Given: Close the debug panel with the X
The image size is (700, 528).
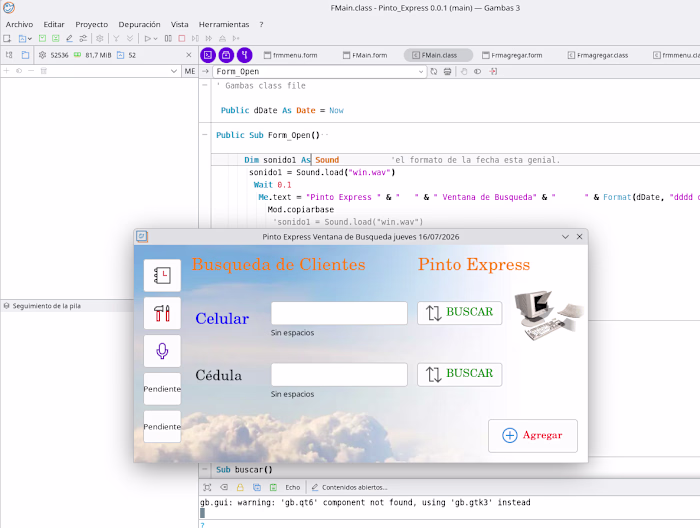Looking at the screenshot, I should coord(189,55).
